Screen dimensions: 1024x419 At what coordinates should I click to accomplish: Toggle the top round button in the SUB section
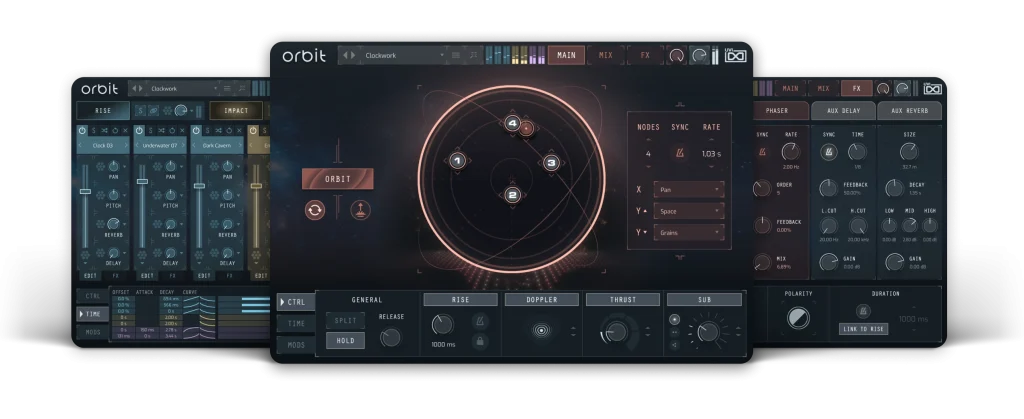pyautogui.click(x=673, y=318)
